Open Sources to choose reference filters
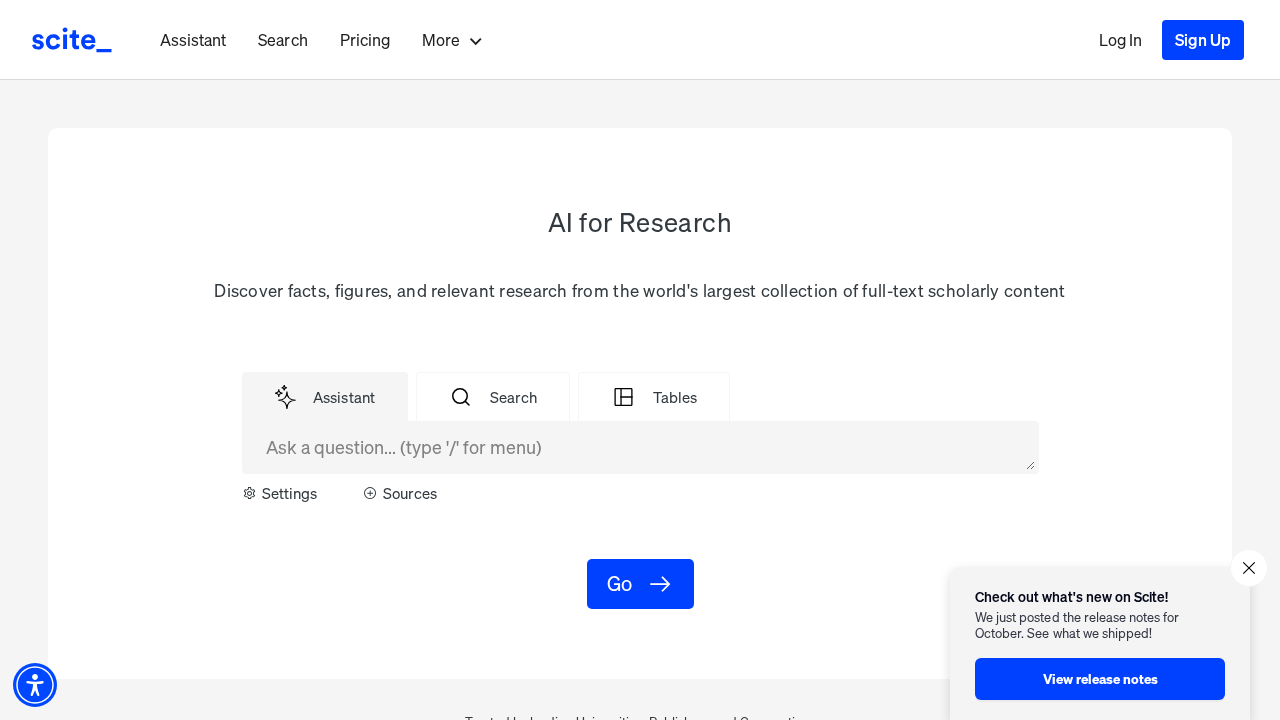1280x720 pixels. tap(400, 493)
